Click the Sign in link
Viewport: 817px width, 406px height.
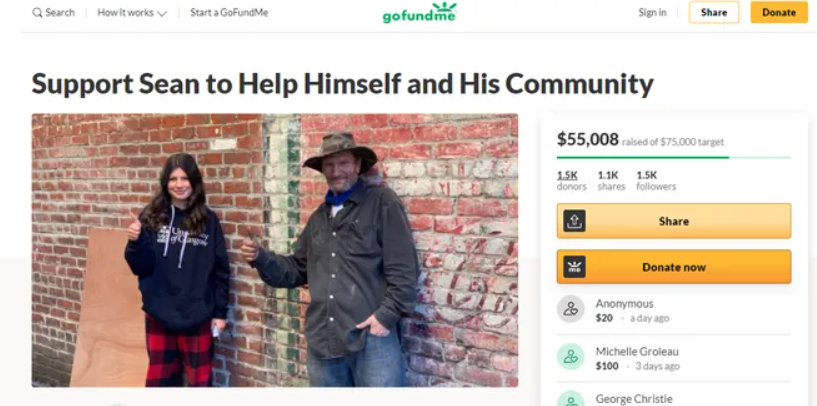652,13
